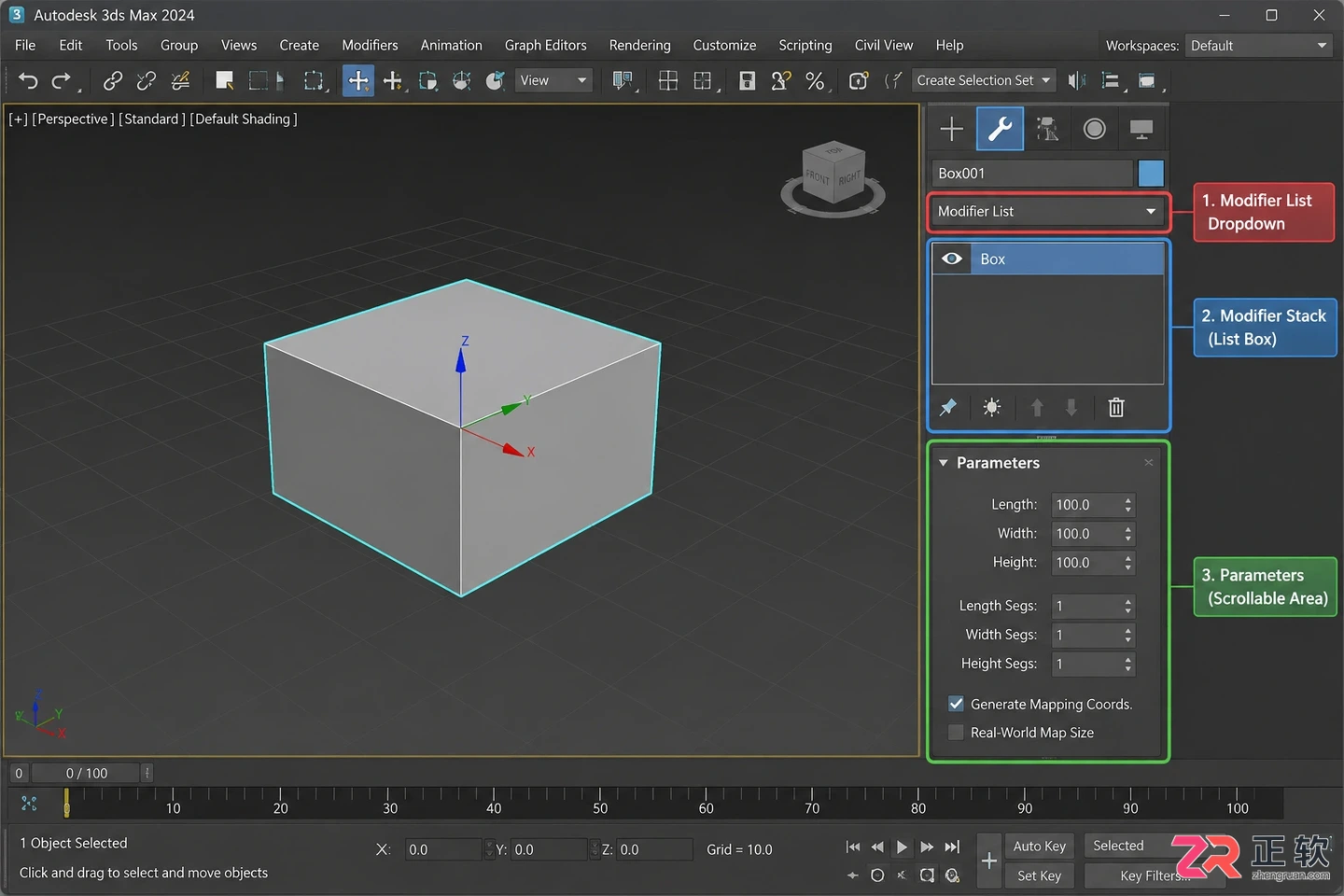This screenshot has height=896, width=1344.
Task: Choose the Rectangular Selection Region tool
Action: pyautogui.click(x=259, y=81)
